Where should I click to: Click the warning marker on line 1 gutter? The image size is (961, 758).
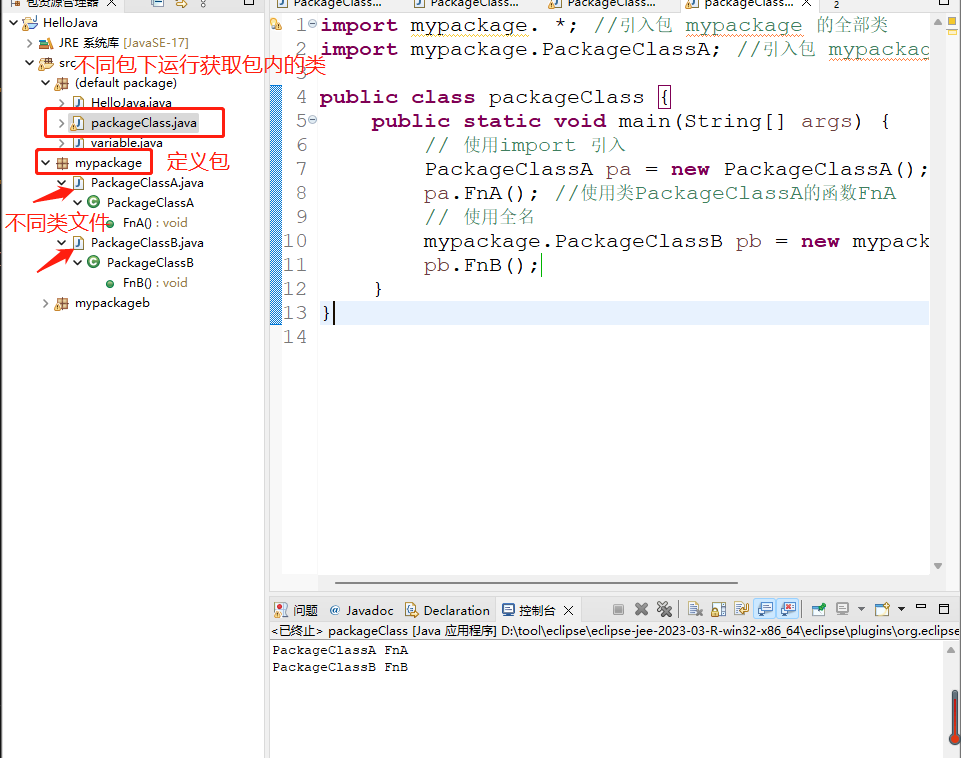(x=276, y=25)
